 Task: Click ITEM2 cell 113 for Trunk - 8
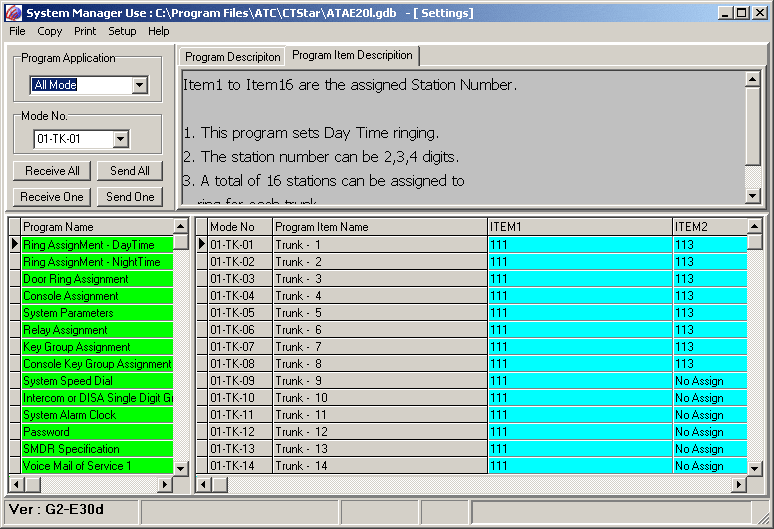(710, 364)
